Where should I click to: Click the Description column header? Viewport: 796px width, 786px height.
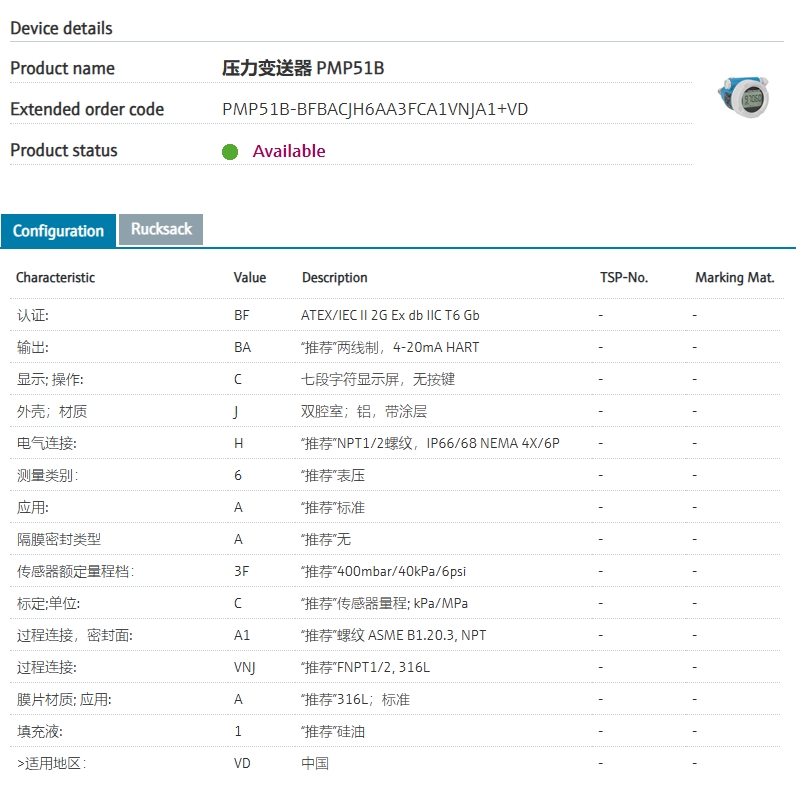tap(334, 277)
